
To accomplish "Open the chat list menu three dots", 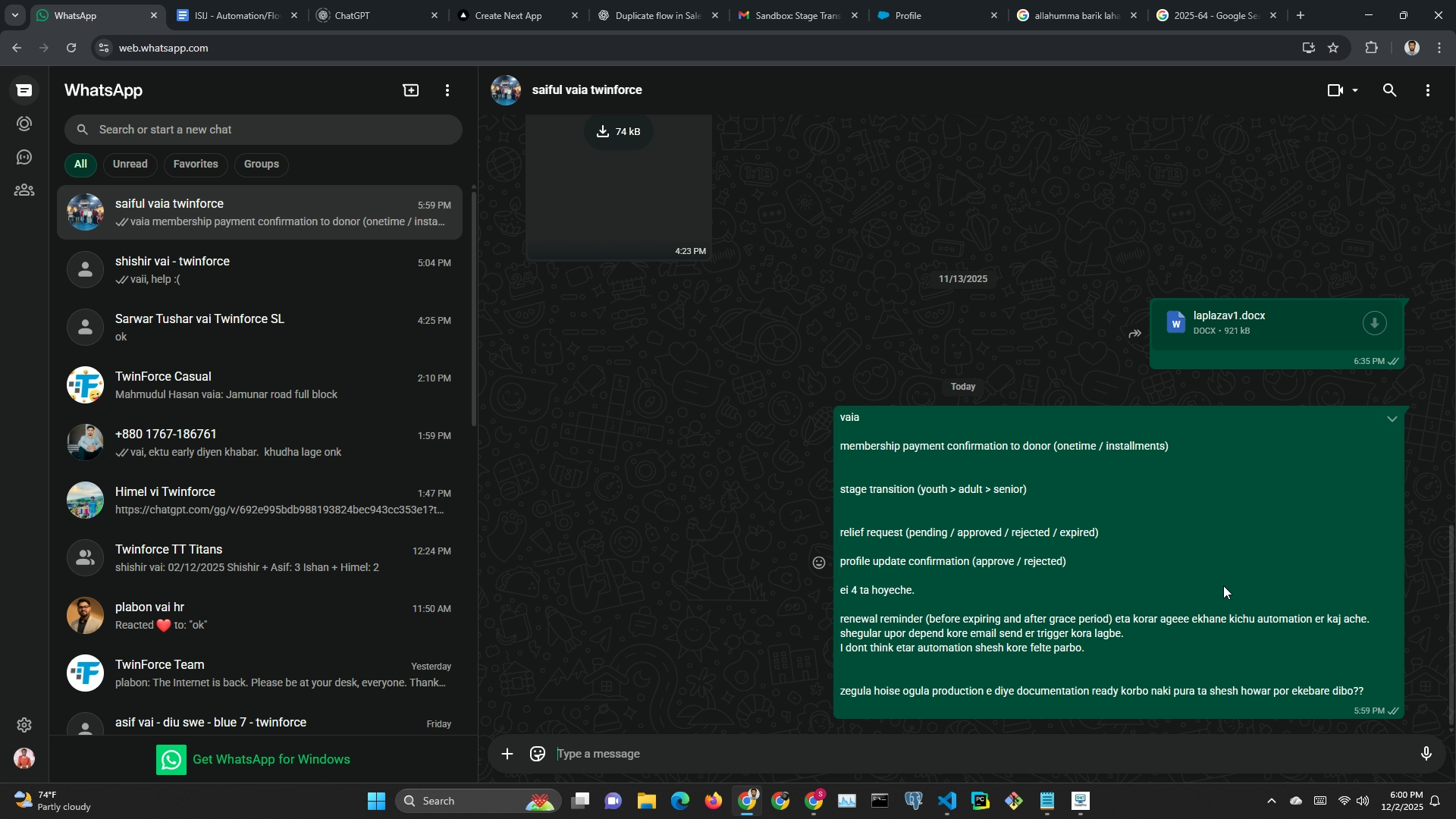I will (447, 90).
